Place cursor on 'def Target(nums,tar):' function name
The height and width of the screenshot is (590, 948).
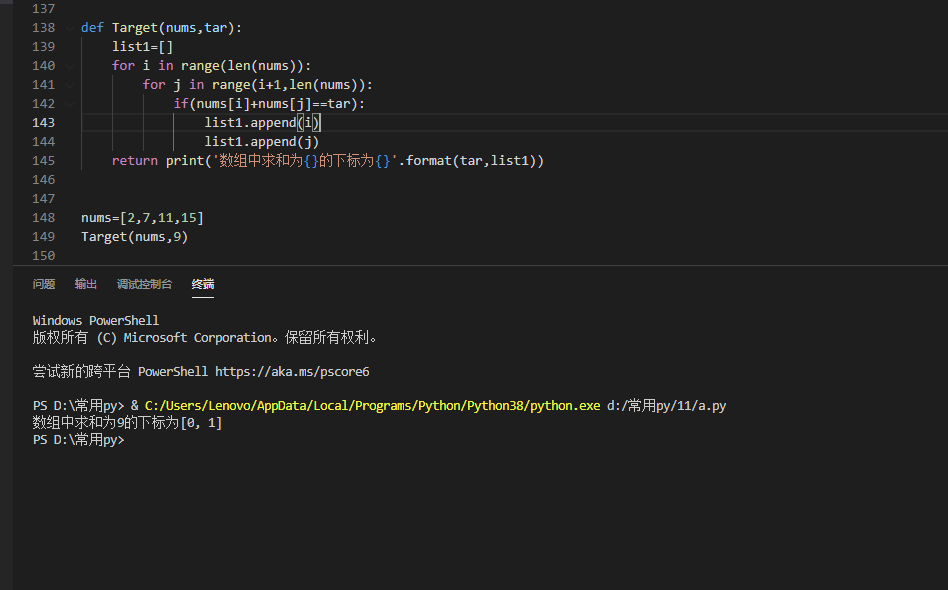click(135, 28)
